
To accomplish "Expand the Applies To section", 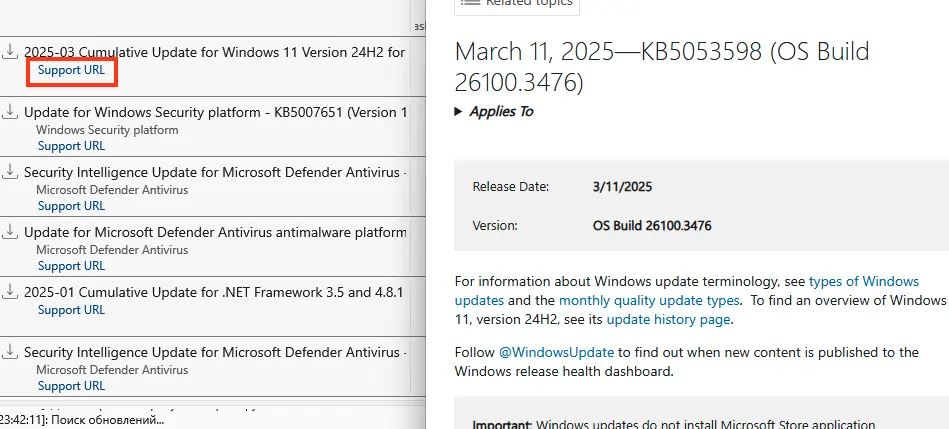I will [494, 111].
